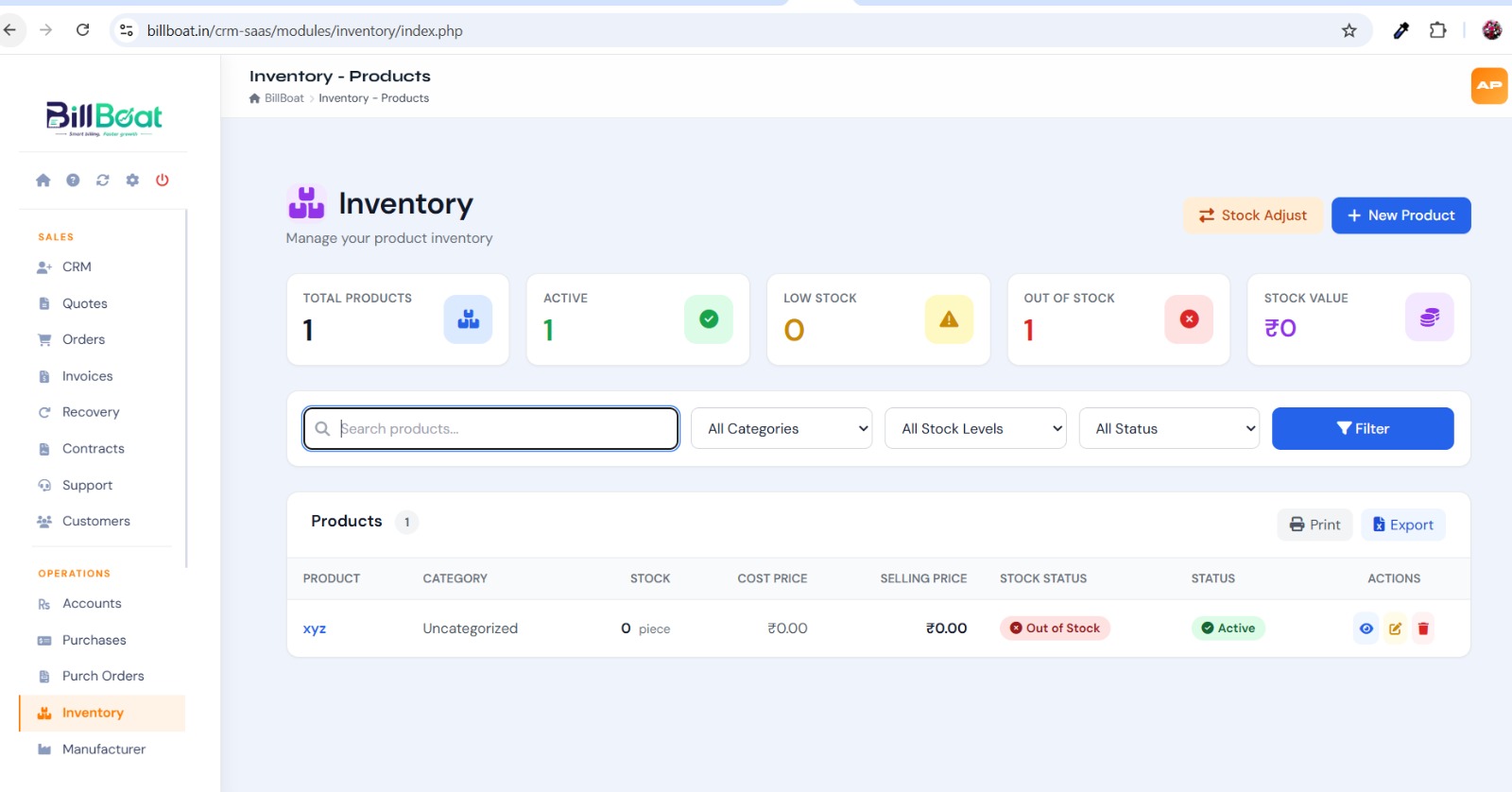The height and width of the screenshot is (792, 1512).
Task: Click the home icon in sidebar toolbar
Action: [x=43, y=181]
